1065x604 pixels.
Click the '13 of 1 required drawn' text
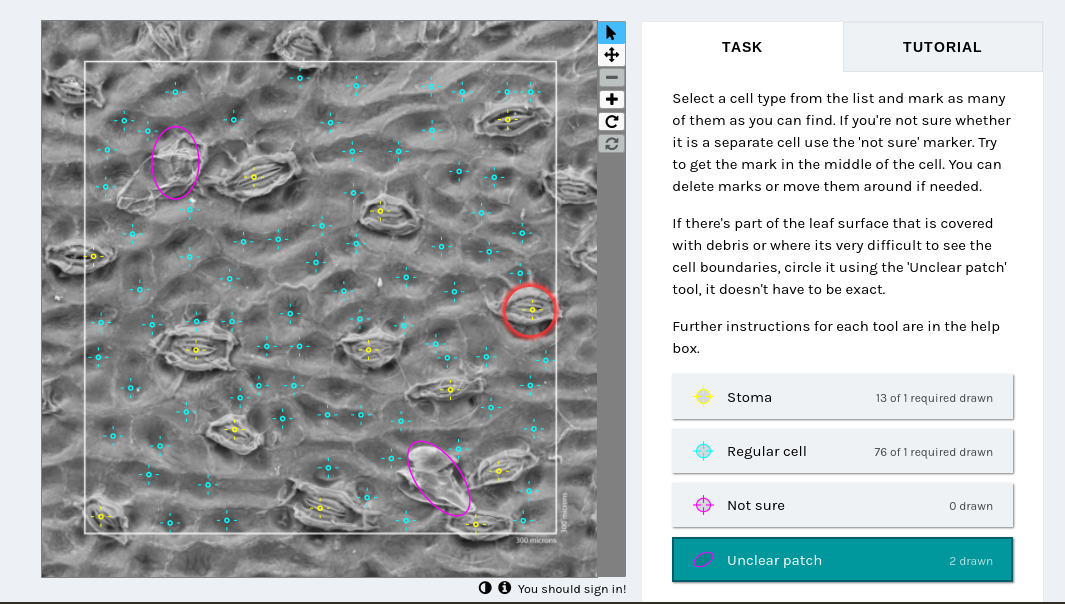(934, 398)
